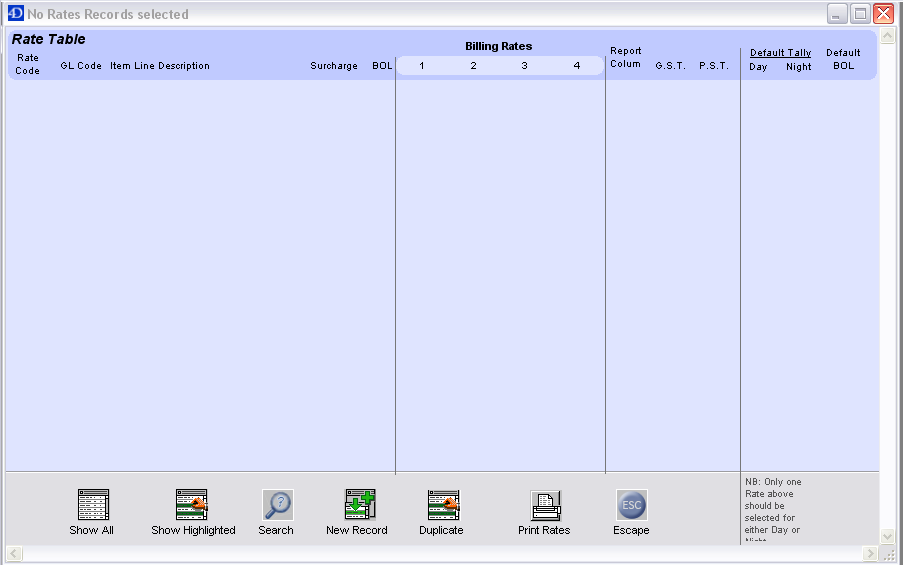This screenshot has height=565, width=903.
Task: Click the Rate Code column header
Action: tap(28, 64)
